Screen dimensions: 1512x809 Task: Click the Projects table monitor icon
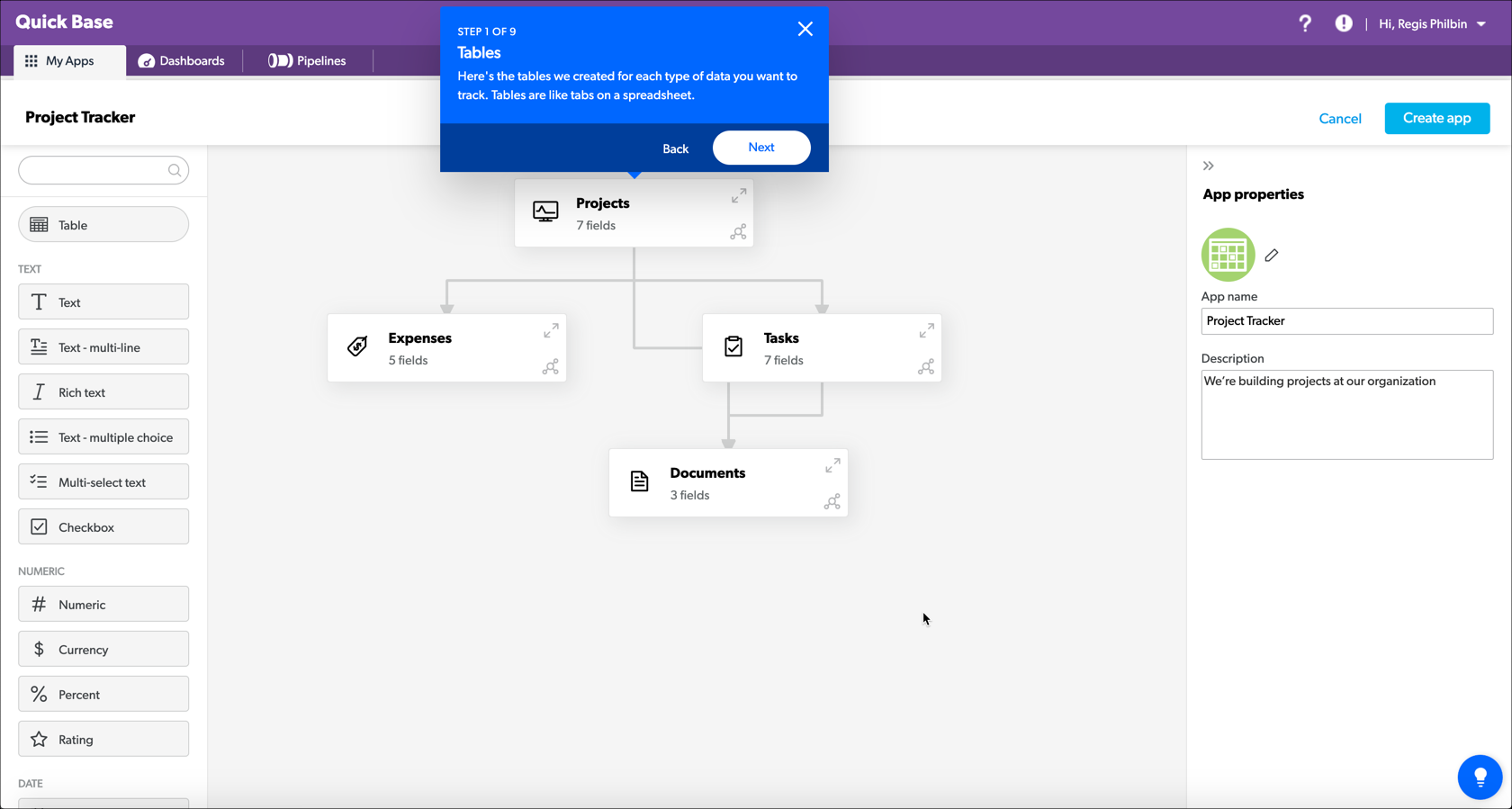(x=545, y=211)
